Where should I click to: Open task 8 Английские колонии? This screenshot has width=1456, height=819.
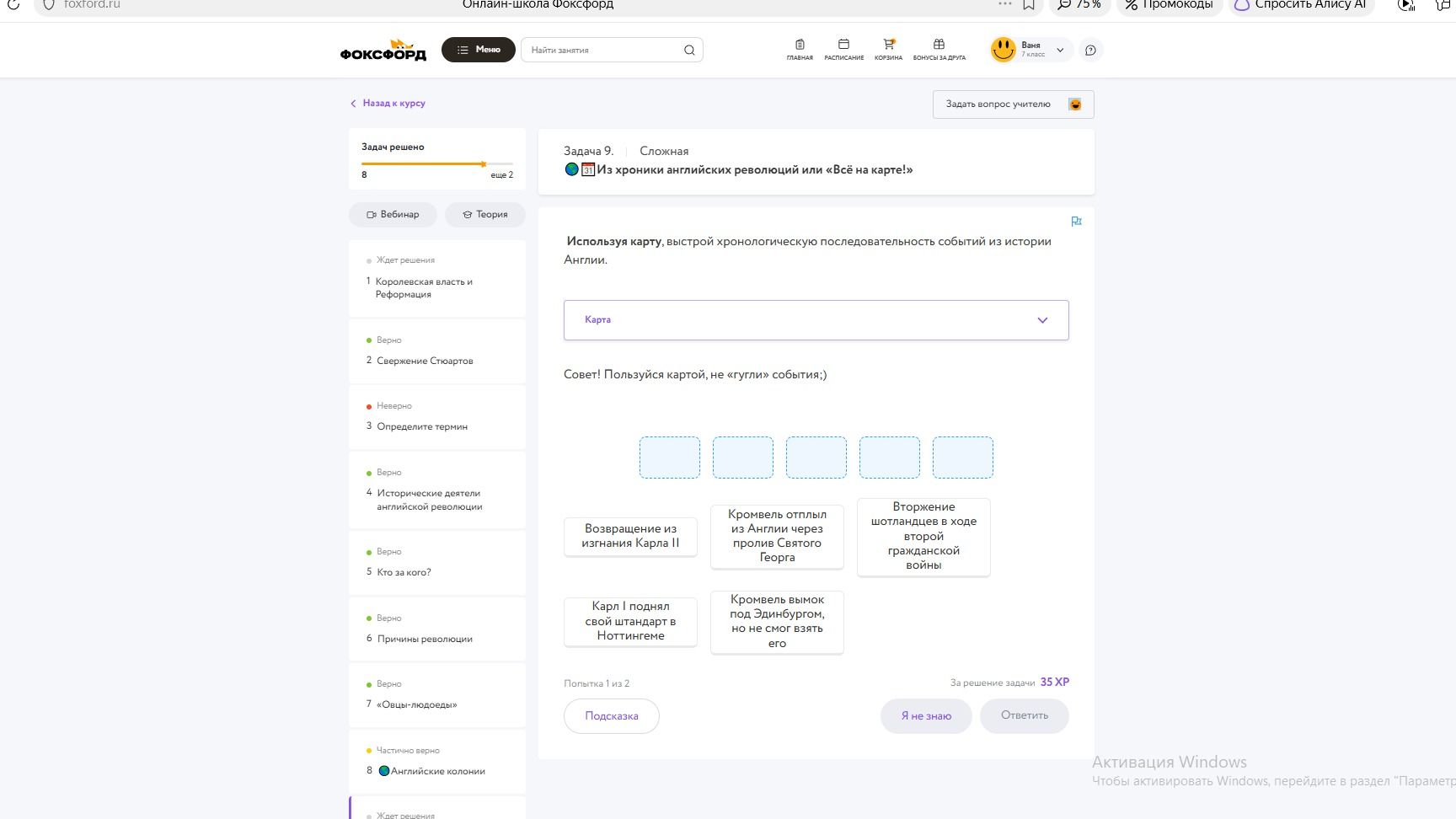tap(436, 762)
